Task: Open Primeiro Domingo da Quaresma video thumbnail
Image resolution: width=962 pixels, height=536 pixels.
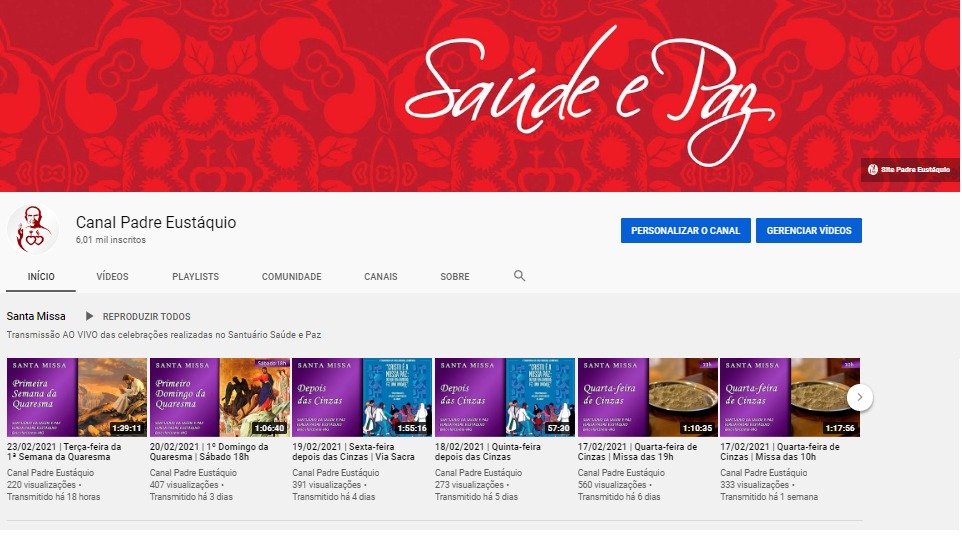Action: click(x=220, y=397)
